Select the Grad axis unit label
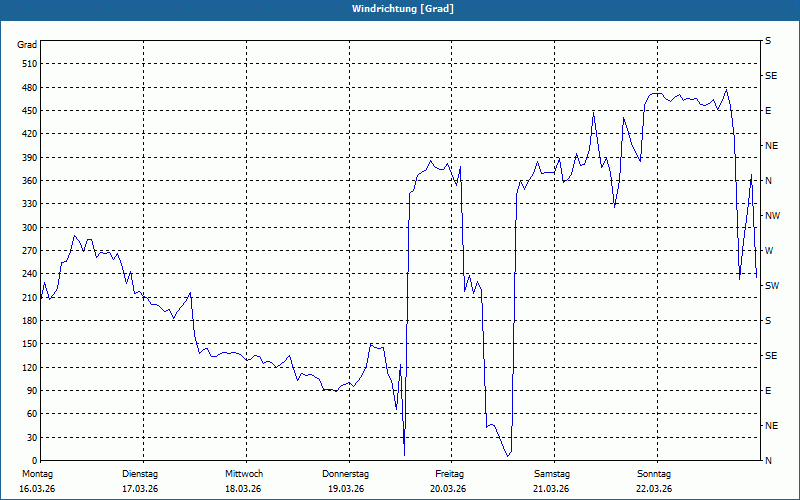The image size is (800, 500). (27, 45)
